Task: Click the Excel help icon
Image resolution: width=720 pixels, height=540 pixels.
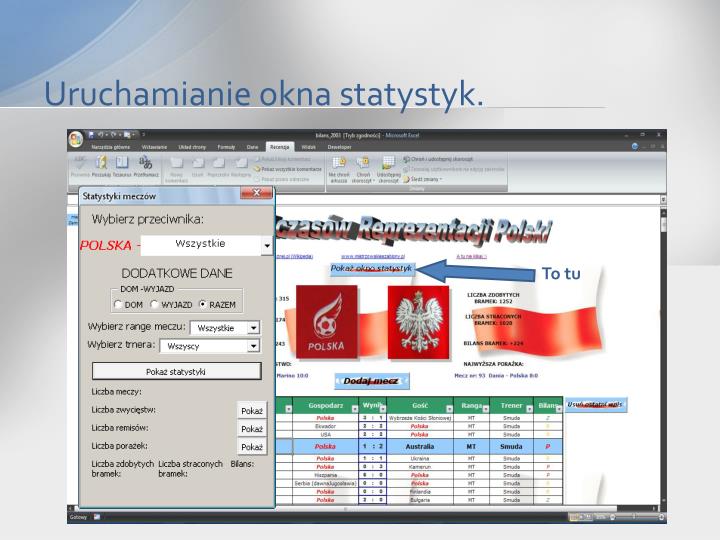Action: [635, 146]
